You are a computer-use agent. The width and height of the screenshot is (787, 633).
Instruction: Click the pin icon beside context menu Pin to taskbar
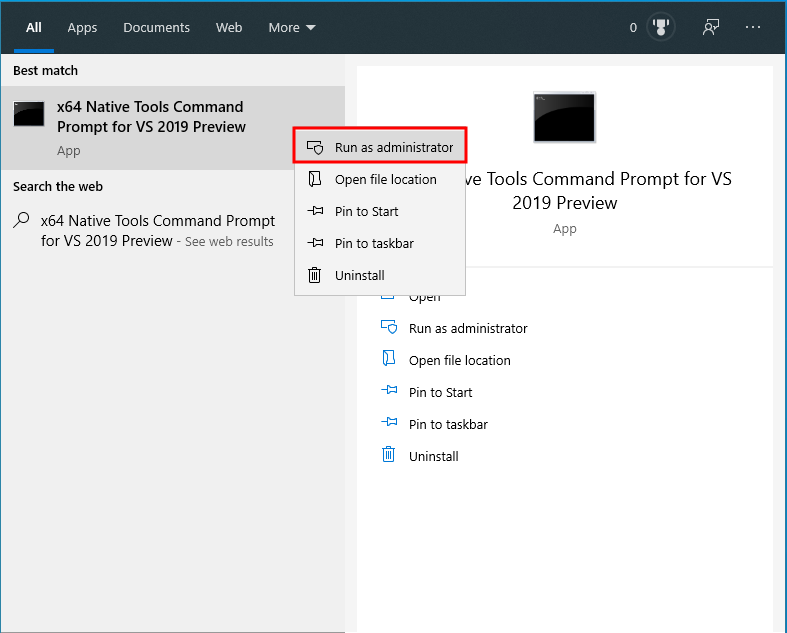pos(315,243)
